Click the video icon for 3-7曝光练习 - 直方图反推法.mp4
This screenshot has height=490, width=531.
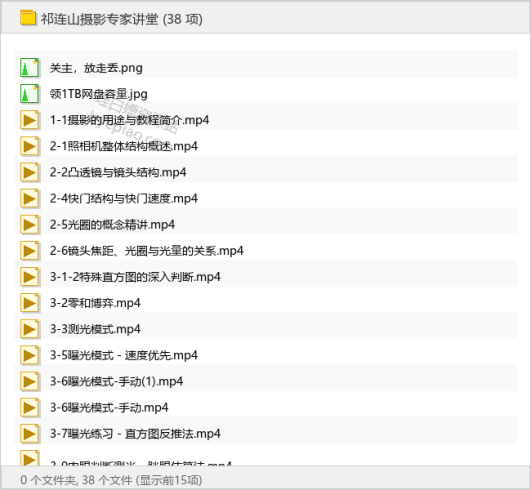pos(29,433)
